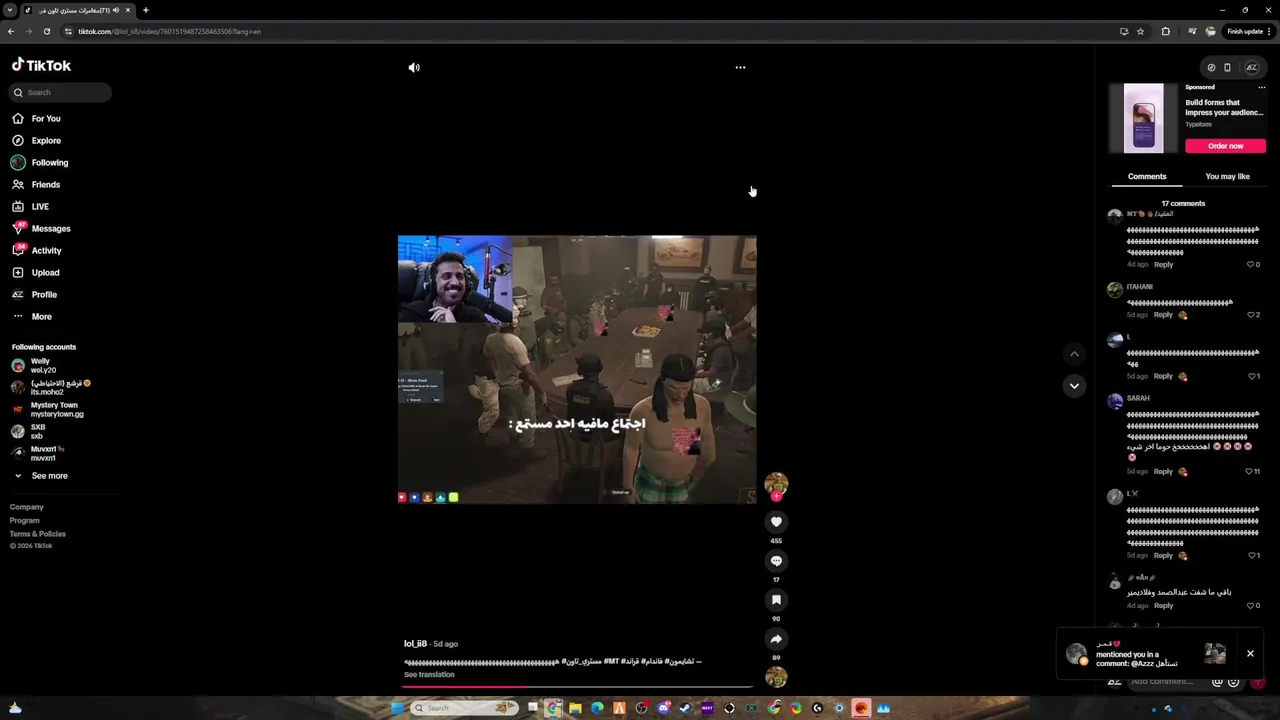
Task: Like the video with the heart icon
Action: [776, 522]
